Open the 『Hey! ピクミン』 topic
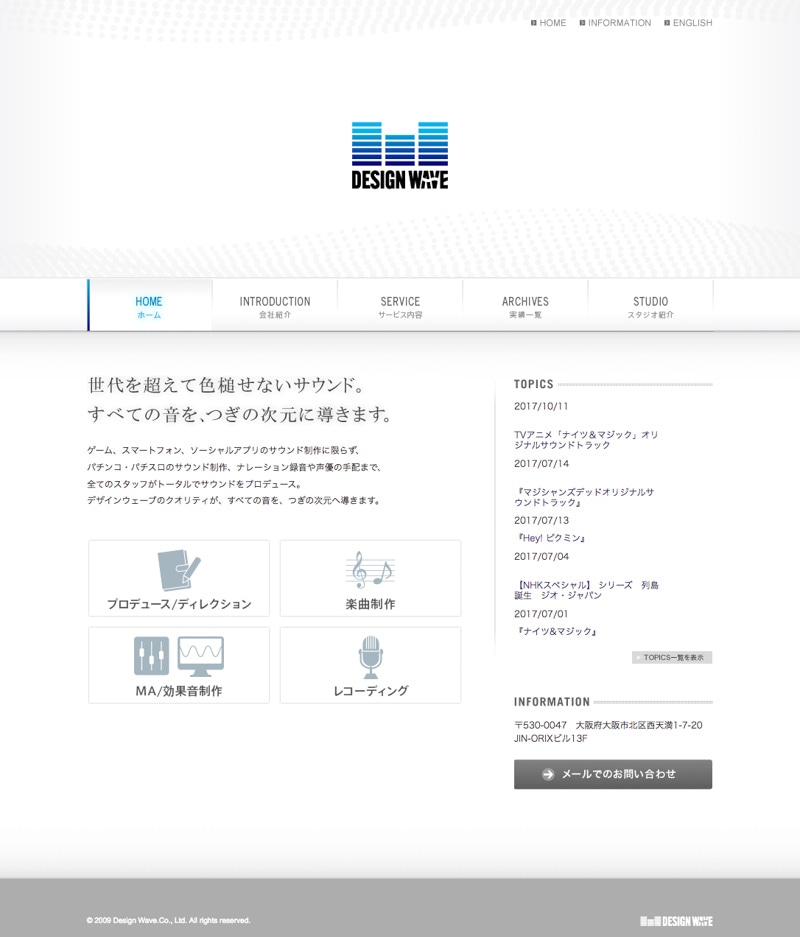 pos(550,538)
